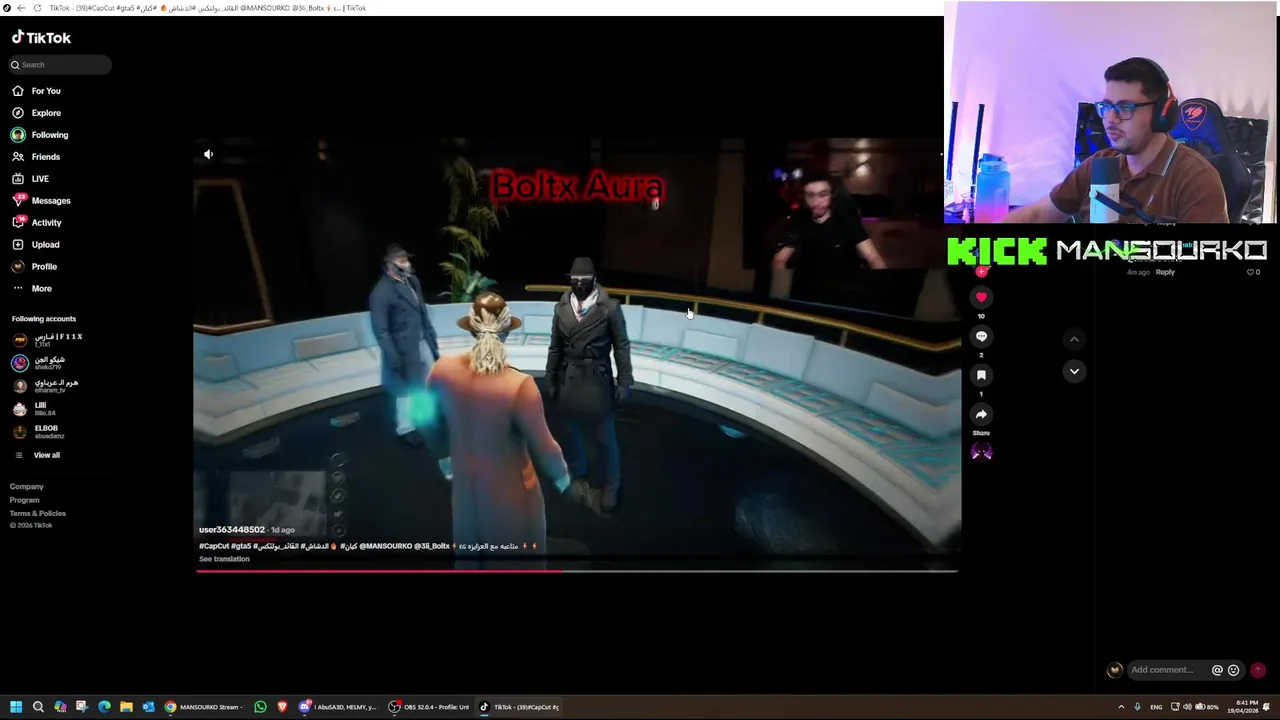Click the #CapCut hashtag in caption
Viewport: 1280px width, 720px height.
(214, 546)
